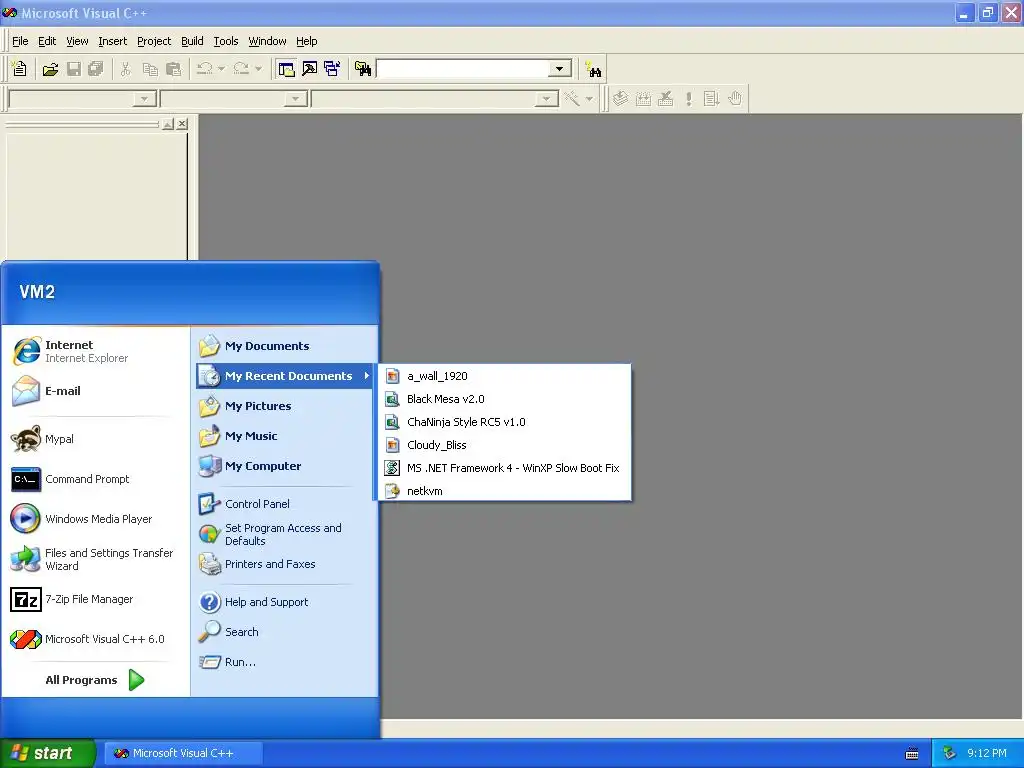Click the Open file toolbar icon
The image size is (1024, 768).
(x=50, y=69)
